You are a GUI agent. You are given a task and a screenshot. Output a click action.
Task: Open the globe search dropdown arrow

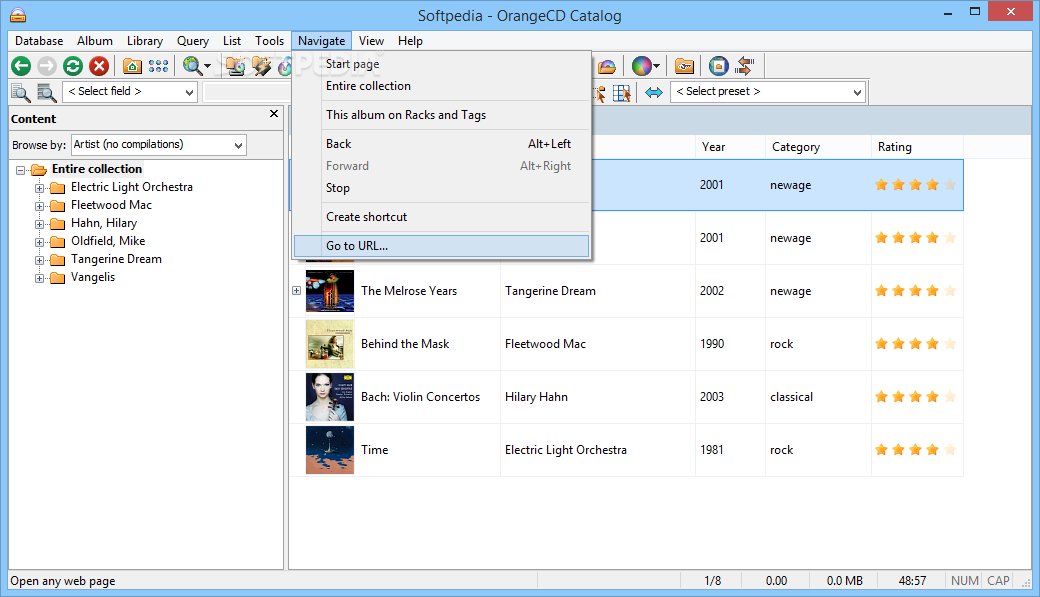click(x=208, y=66)
